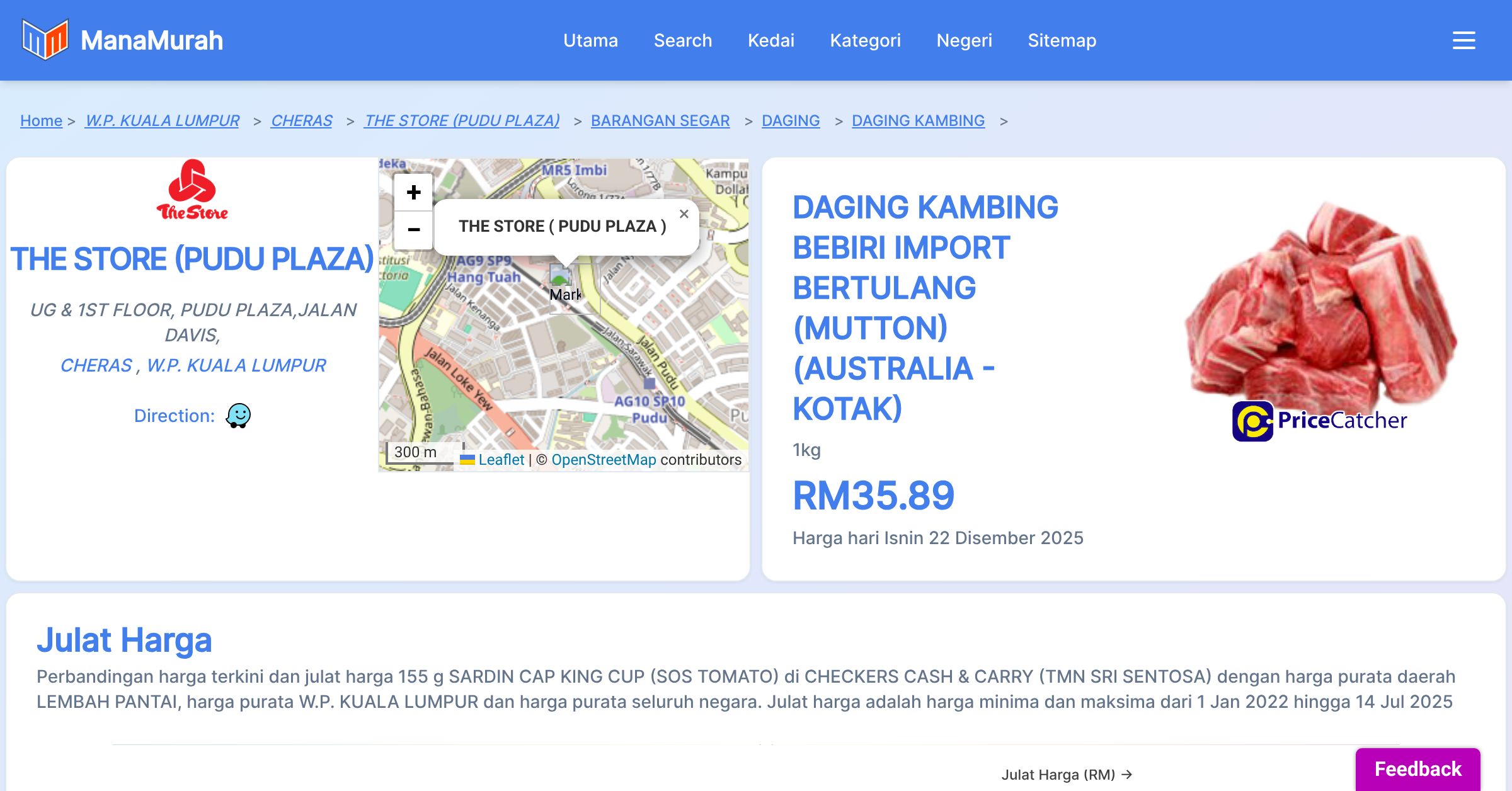The image size is (1512, 791).
Task: Click the Feedback button
Action: pyautogui.click(x=1417, y=768)
